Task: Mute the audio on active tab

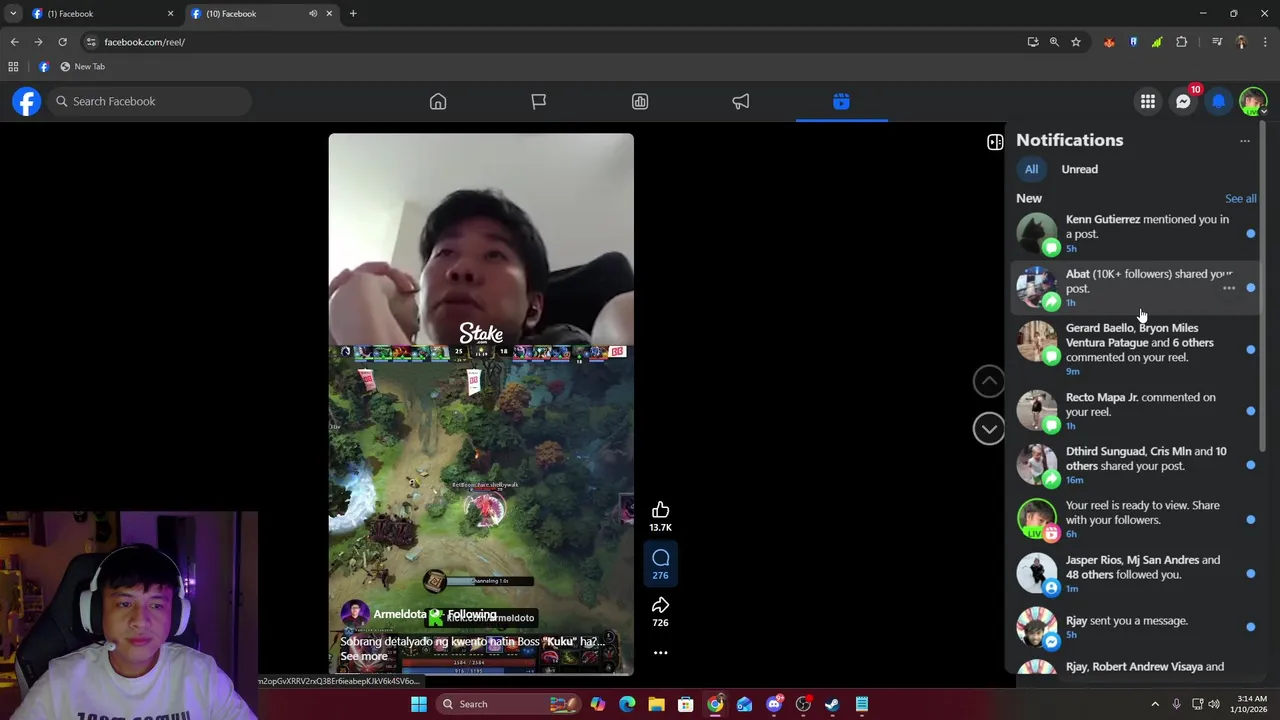Action: [313, 14]
